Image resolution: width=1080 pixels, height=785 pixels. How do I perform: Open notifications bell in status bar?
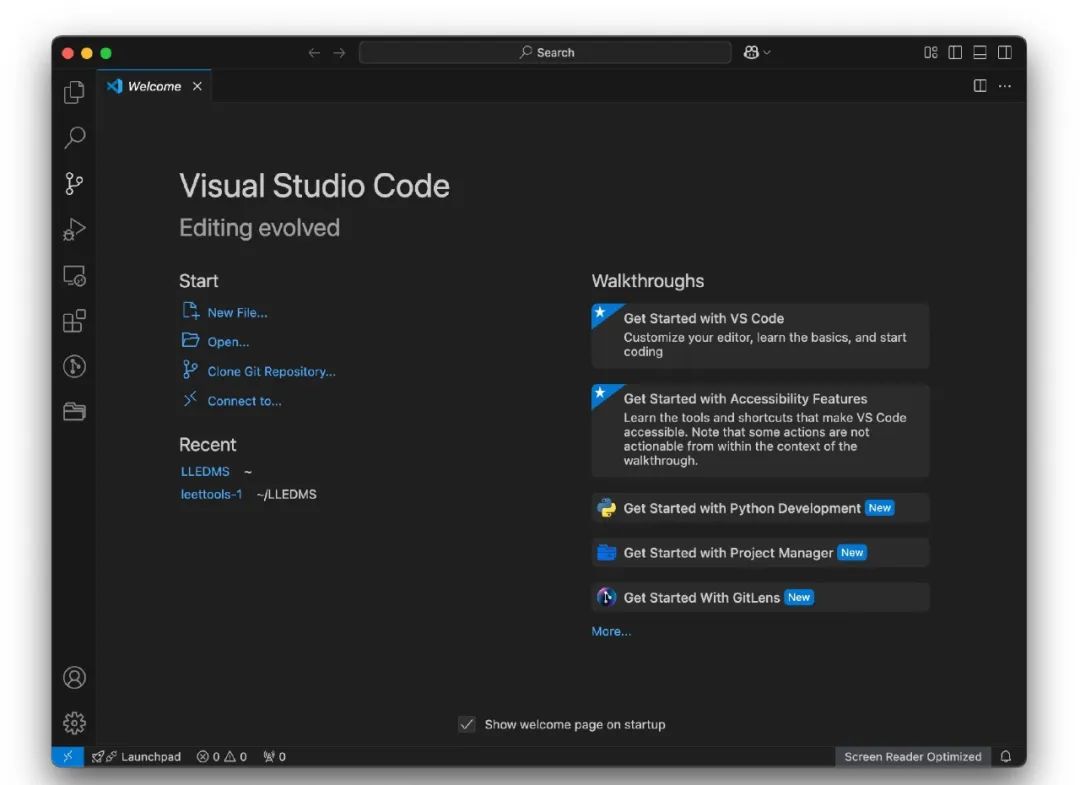1006,756
